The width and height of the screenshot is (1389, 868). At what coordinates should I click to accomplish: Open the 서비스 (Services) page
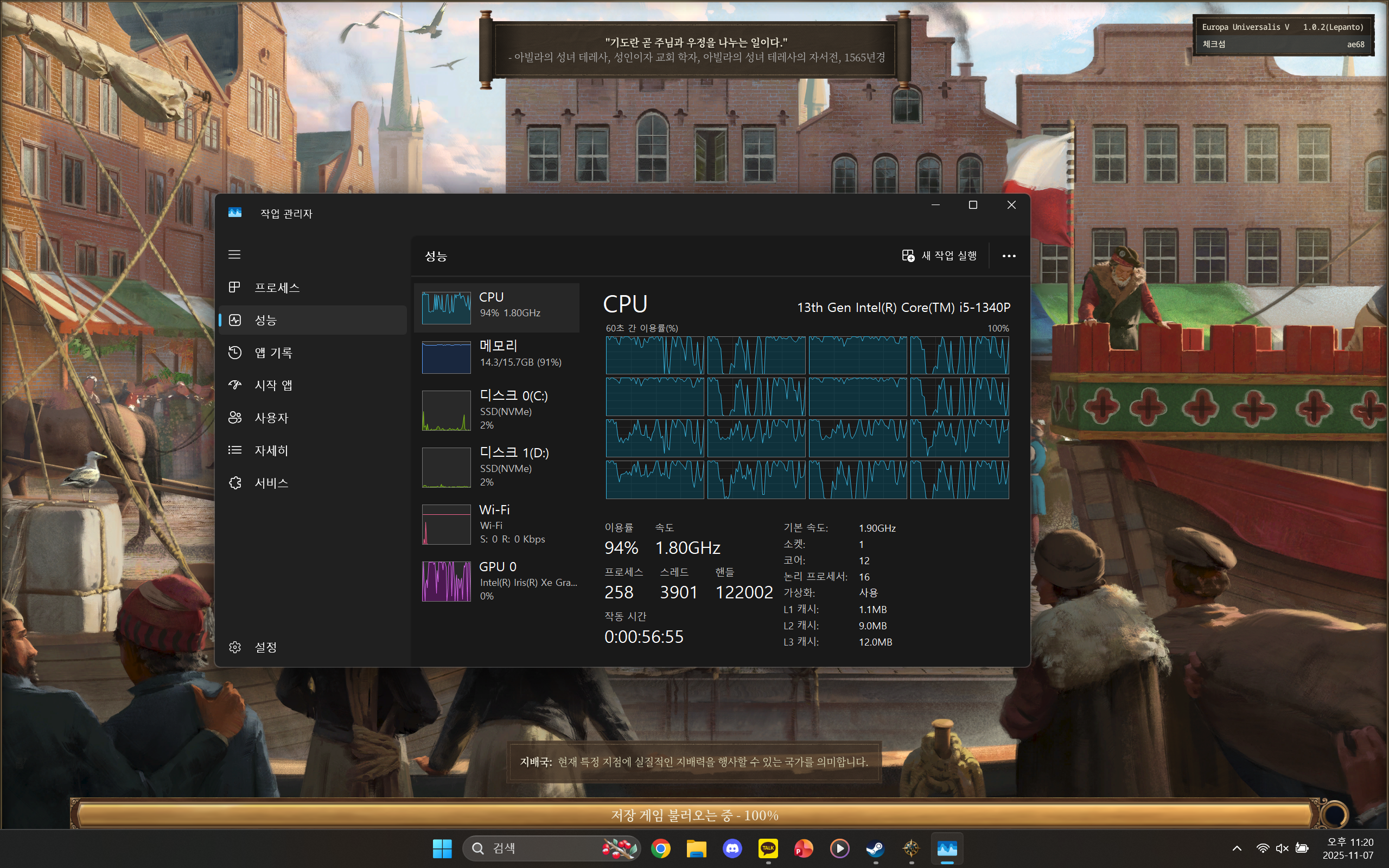[x=271, y=483]
